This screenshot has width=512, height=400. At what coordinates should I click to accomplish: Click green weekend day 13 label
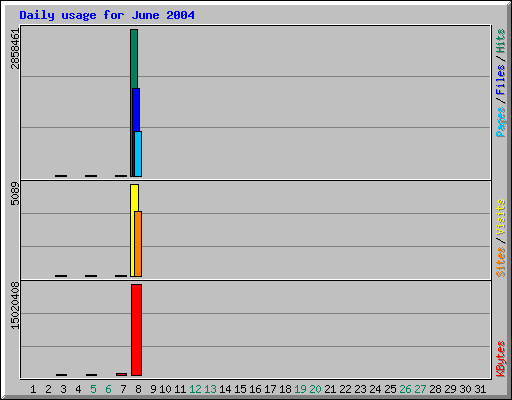click(x=210, y=389)
